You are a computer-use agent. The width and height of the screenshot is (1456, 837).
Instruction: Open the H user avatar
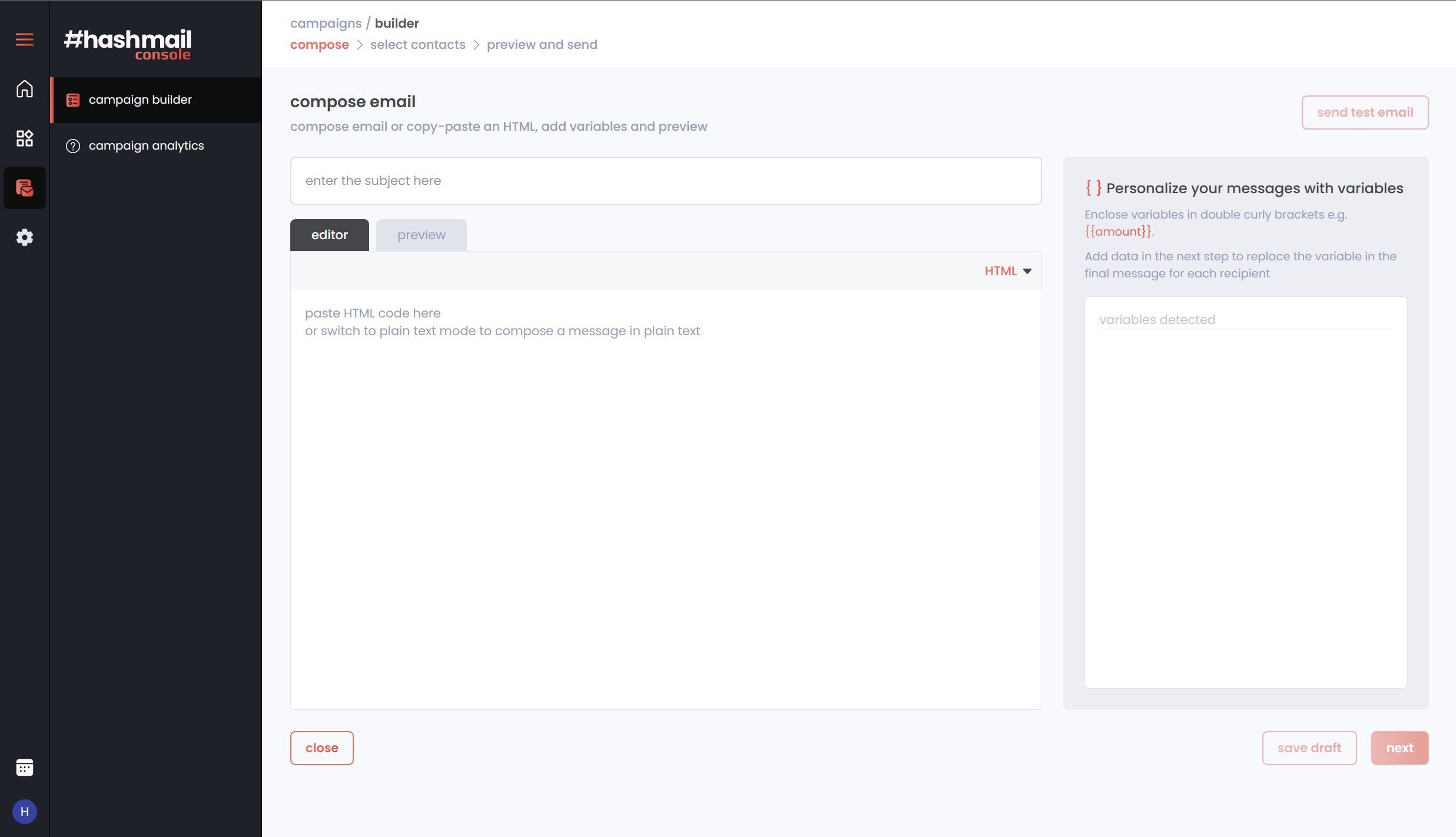(x=24, y=812)
